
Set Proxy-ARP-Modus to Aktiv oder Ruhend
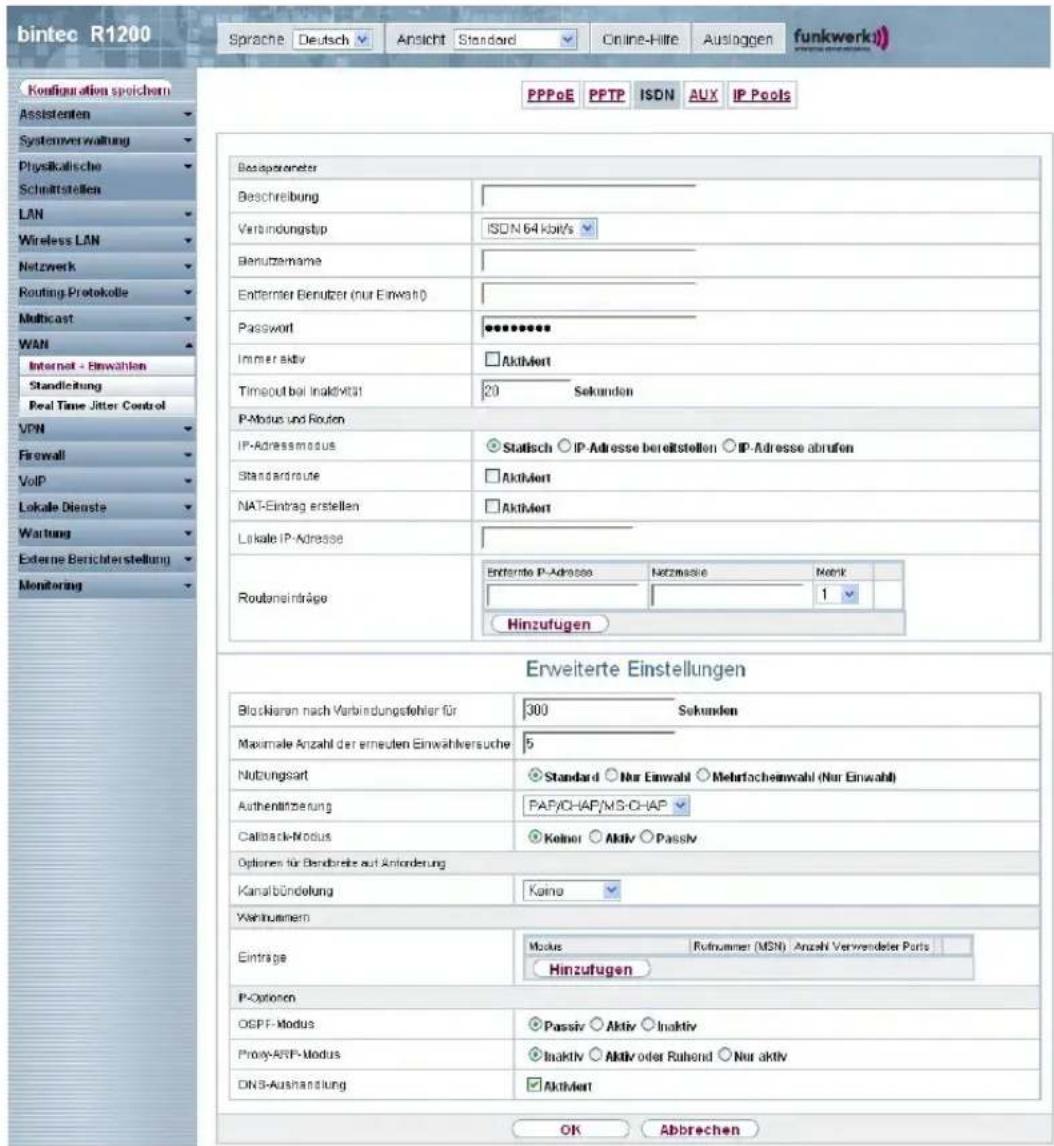[596, 1055]
